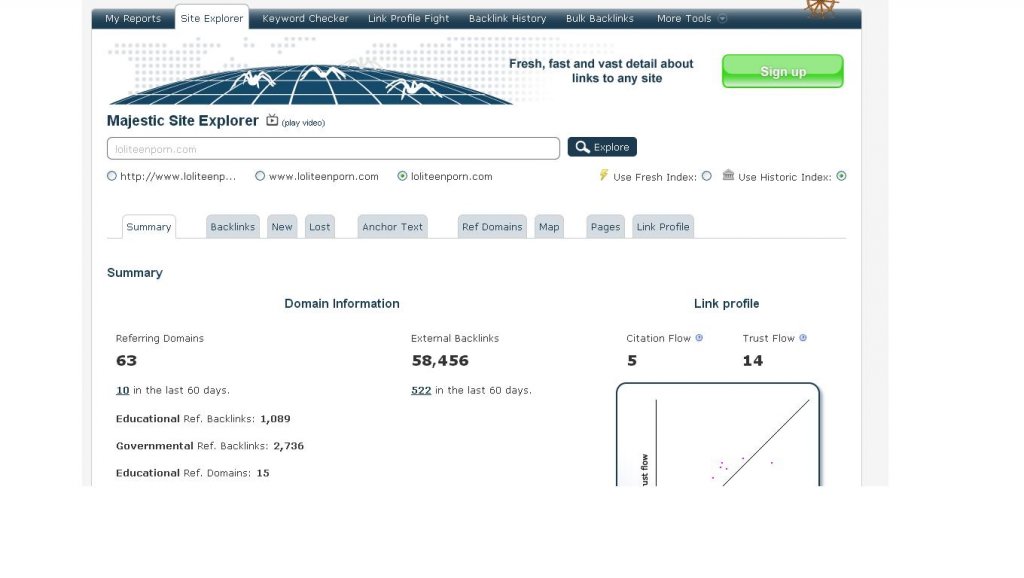View the Map sub-tab
Screen dimensions: 1024x578
coord(549,227)
